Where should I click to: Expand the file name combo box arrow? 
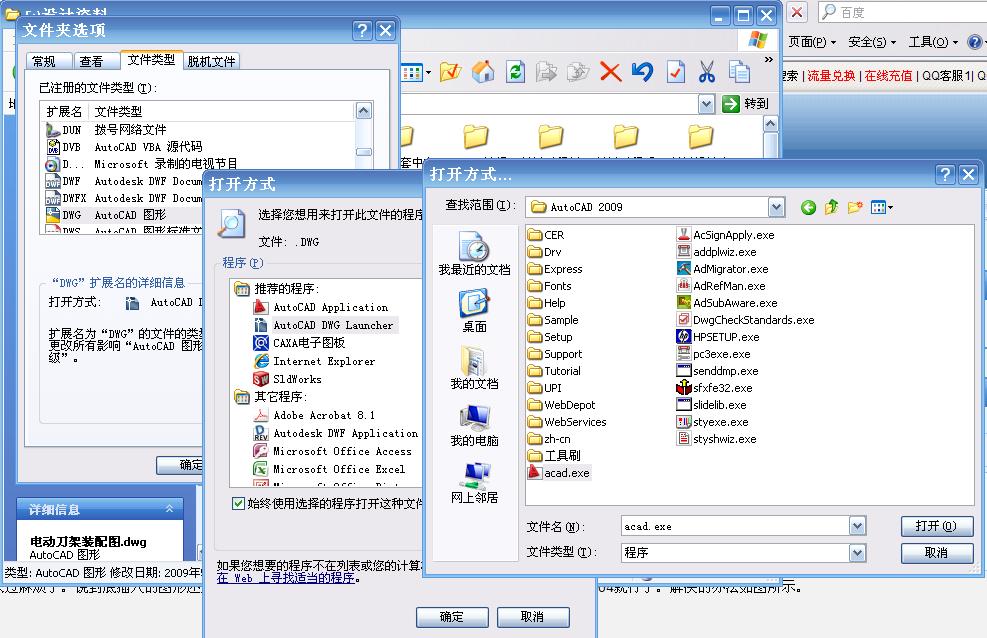[857, 526]
